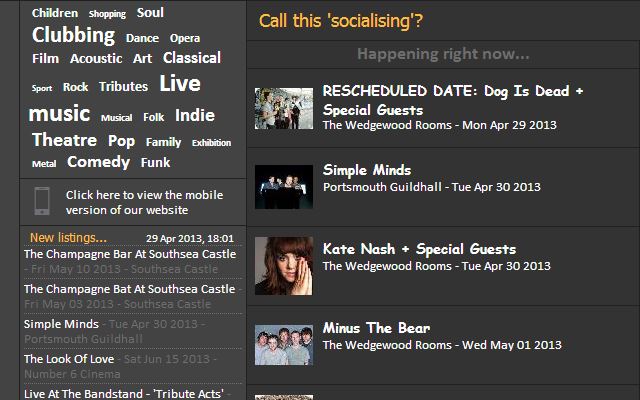Click the mobile phone icon

coord(42,201)
